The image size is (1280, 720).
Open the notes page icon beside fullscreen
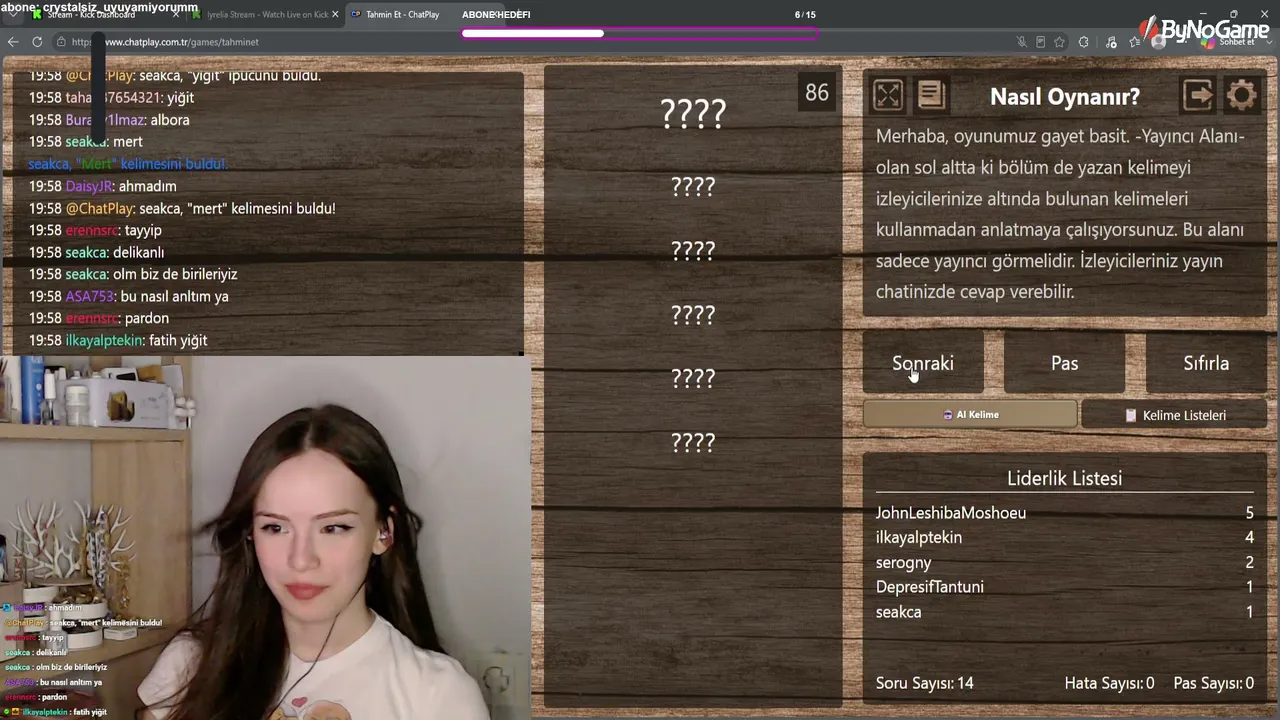931,95
